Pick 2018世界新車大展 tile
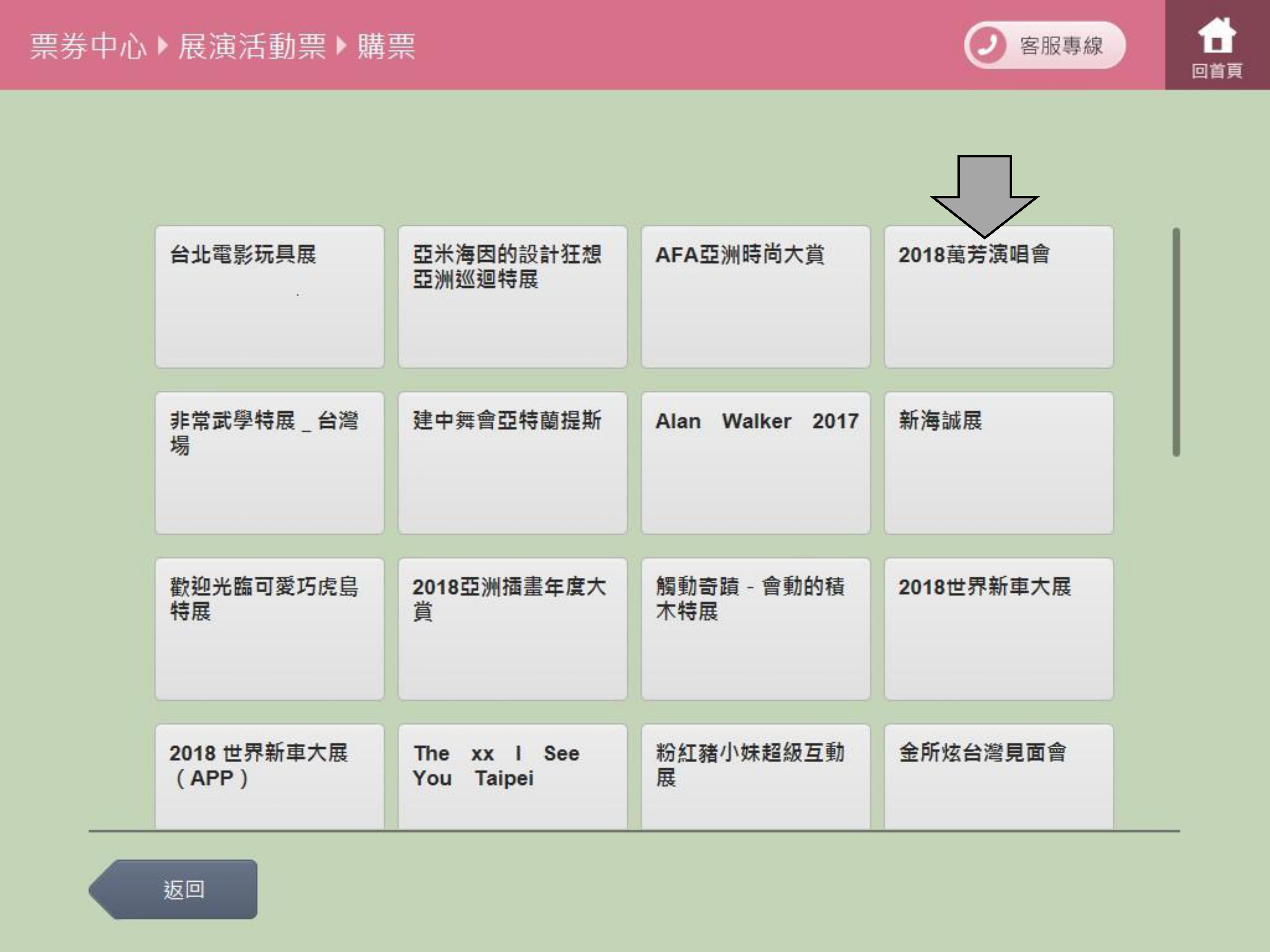 tap(999, 628)
